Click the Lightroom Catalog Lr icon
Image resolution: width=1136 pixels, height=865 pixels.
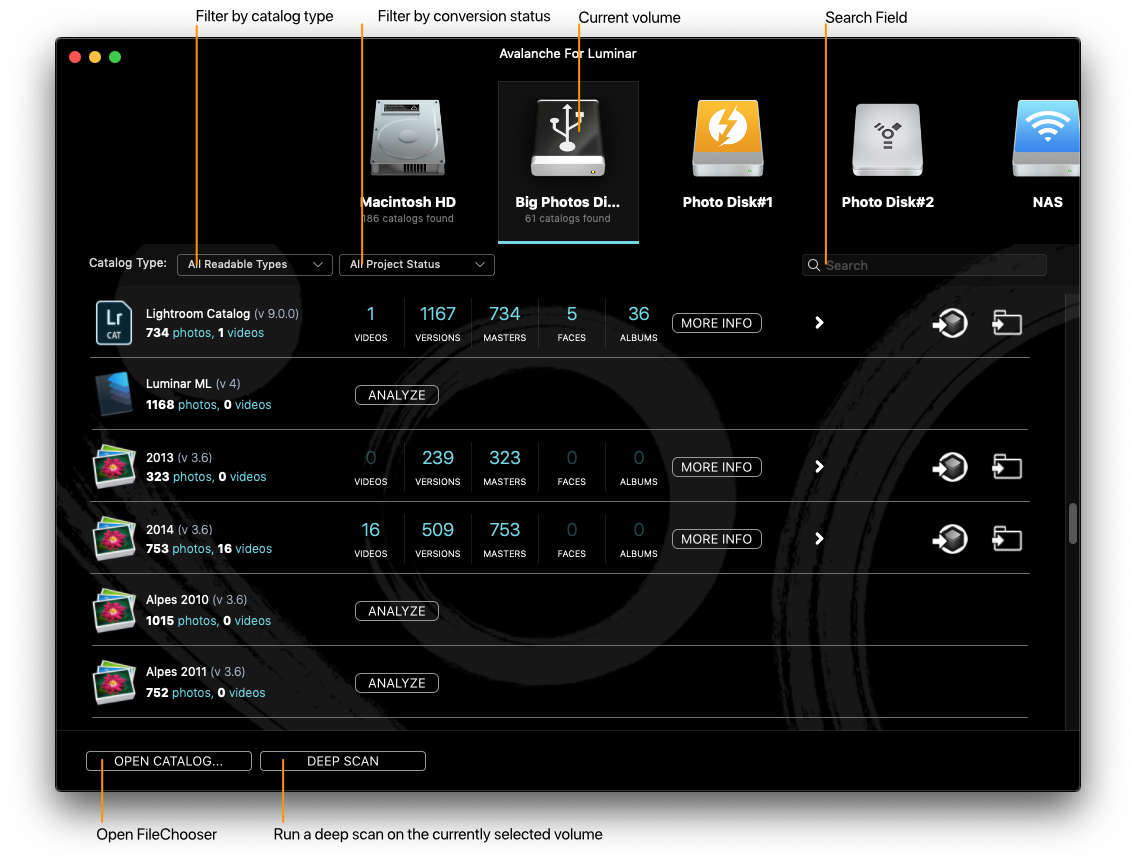coord(114,322)
